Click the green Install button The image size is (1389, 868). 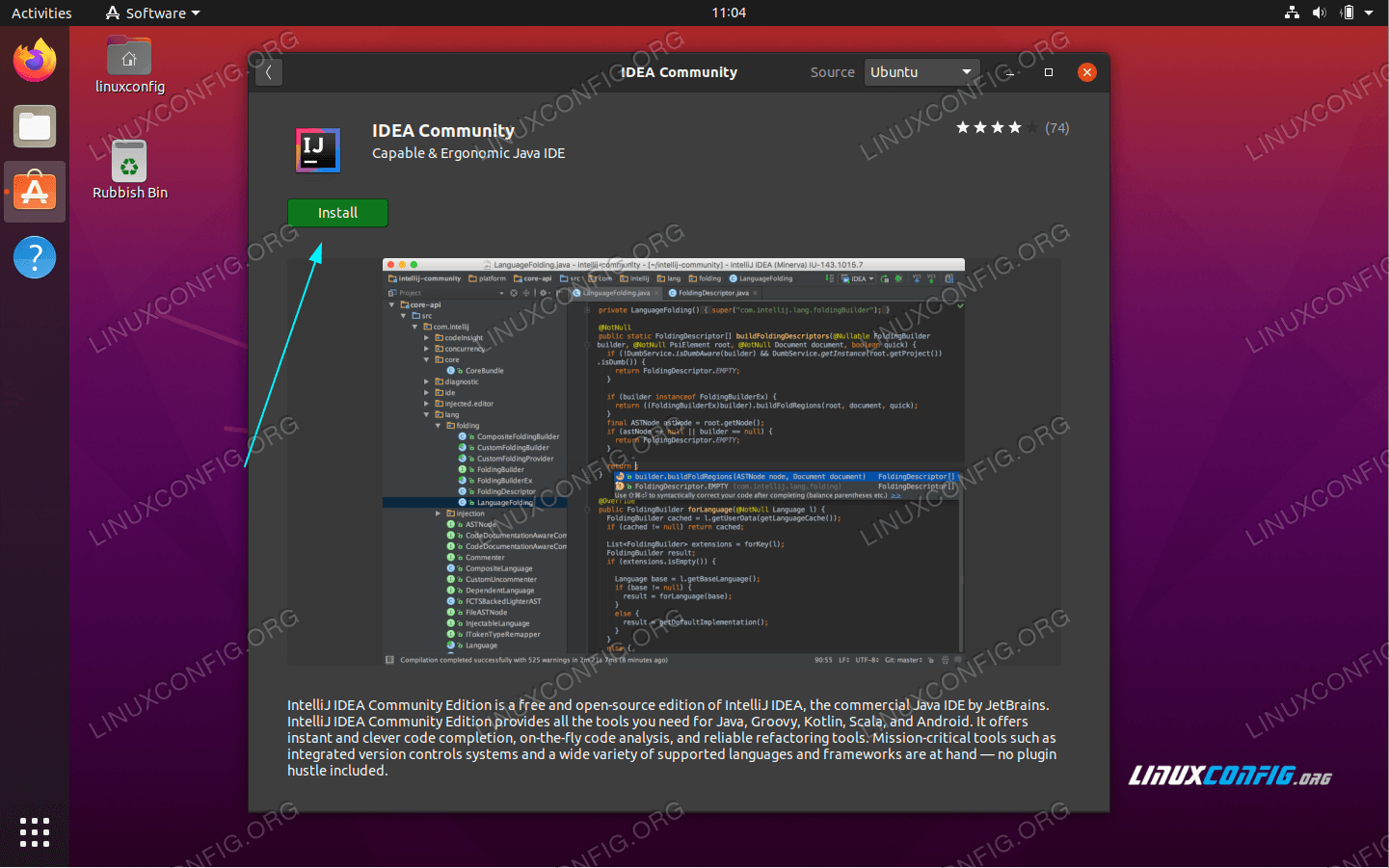(337, 213)
